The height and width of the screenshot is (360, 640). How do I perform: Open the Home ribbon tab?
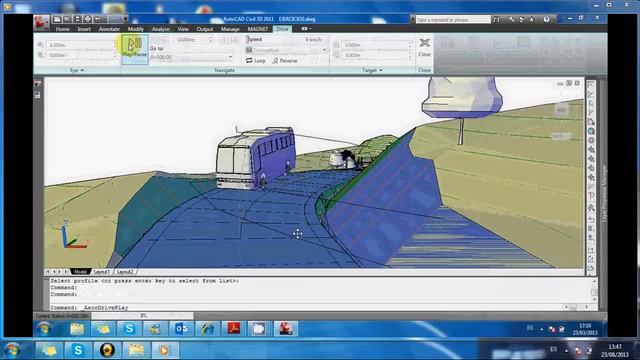(x=62, y=29)
